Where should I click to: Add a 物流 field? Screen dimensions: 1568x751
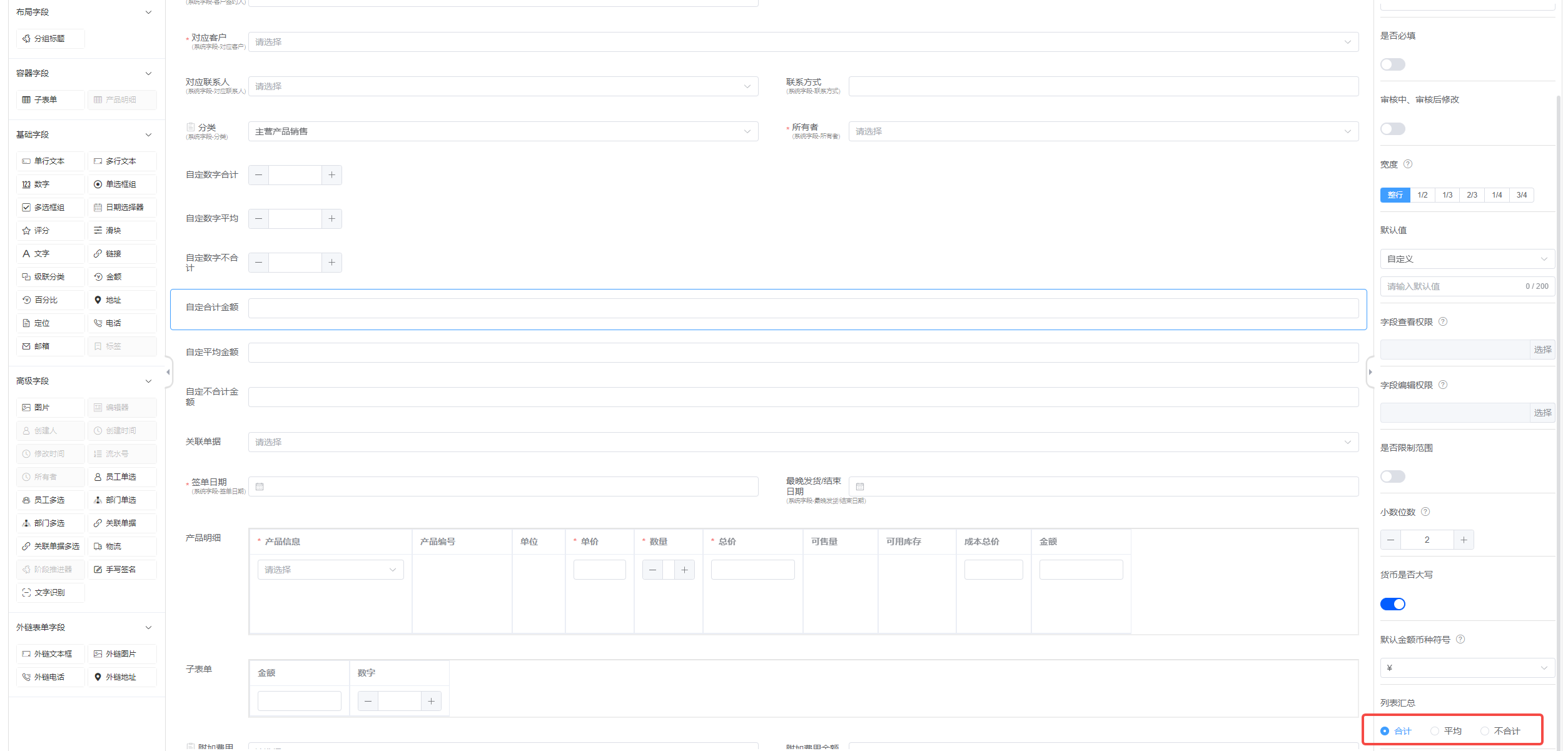122,547
